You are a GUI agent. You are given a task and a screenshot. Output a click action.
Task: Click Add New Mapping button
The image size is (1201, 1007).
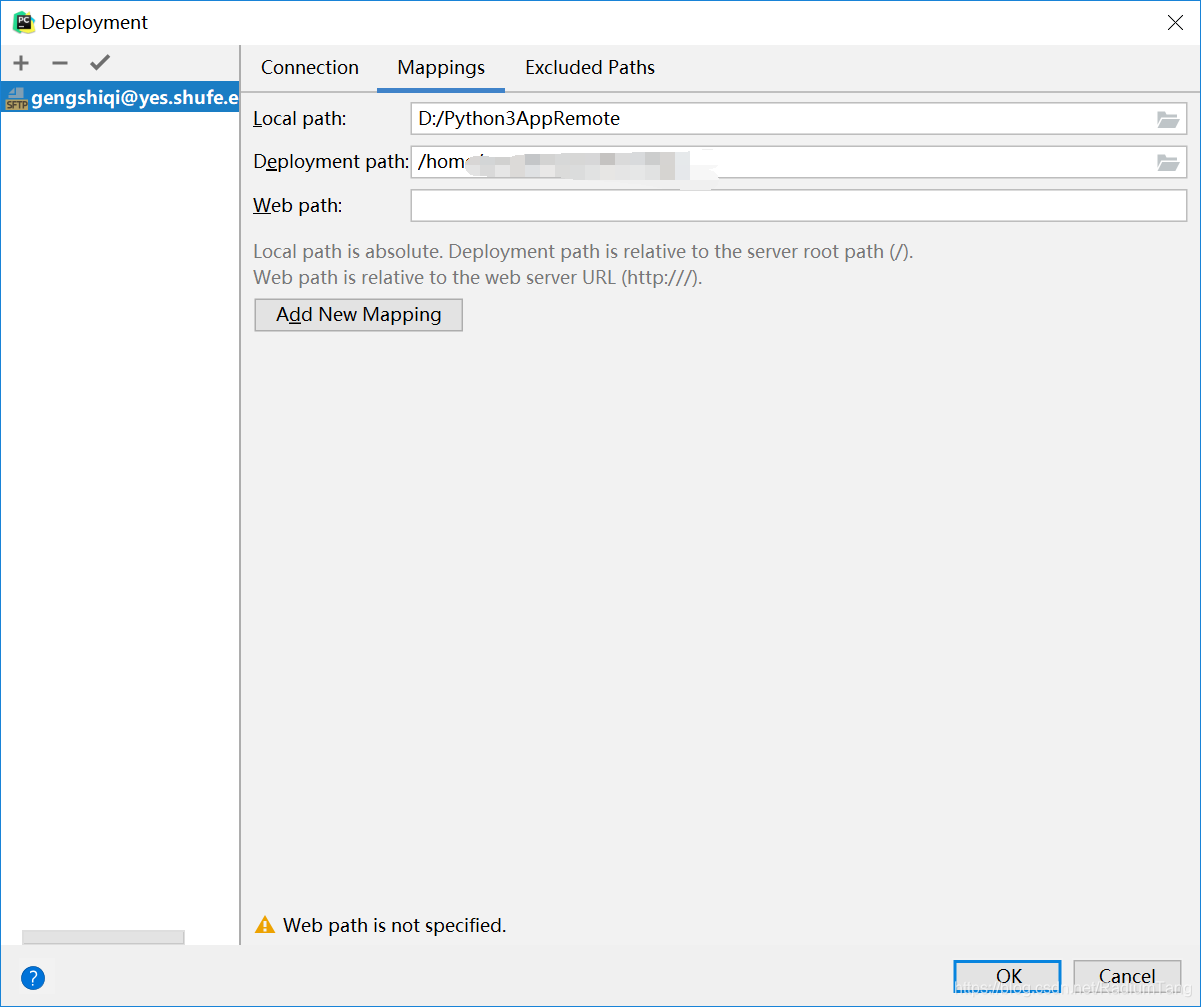358,314
